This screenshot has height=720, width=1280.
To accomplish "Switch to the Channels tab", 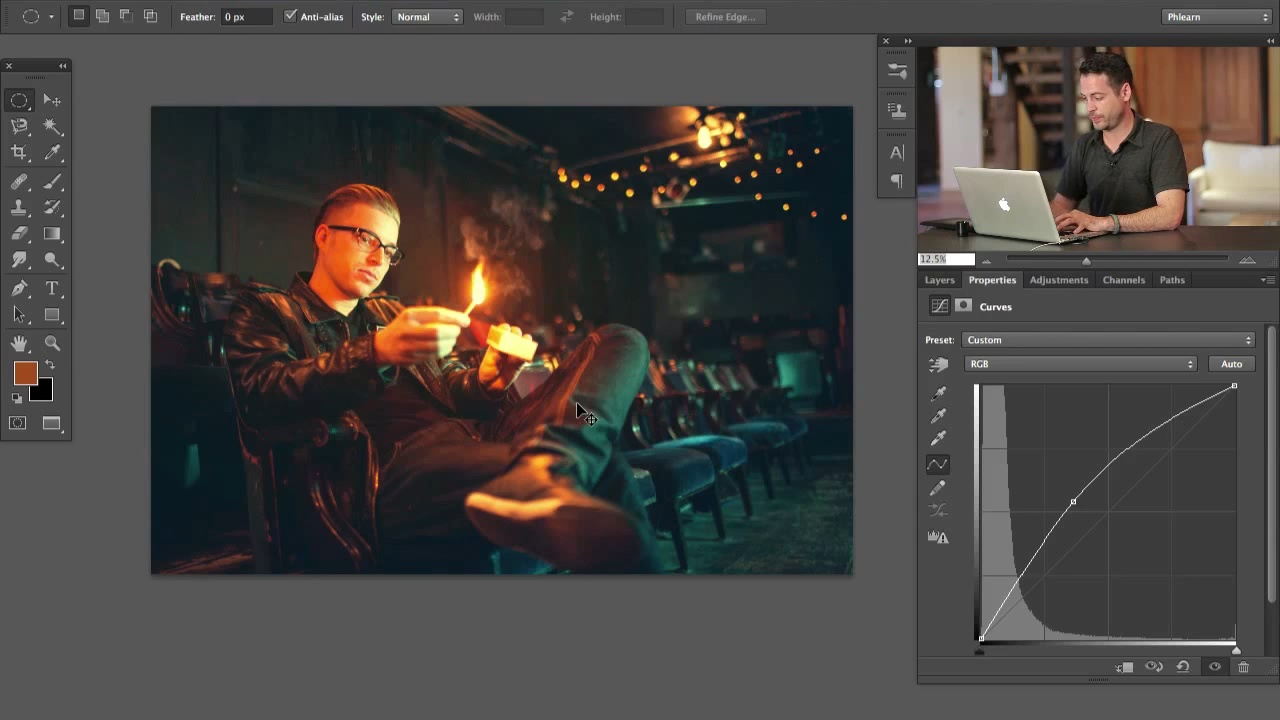I will (1123, 280).
